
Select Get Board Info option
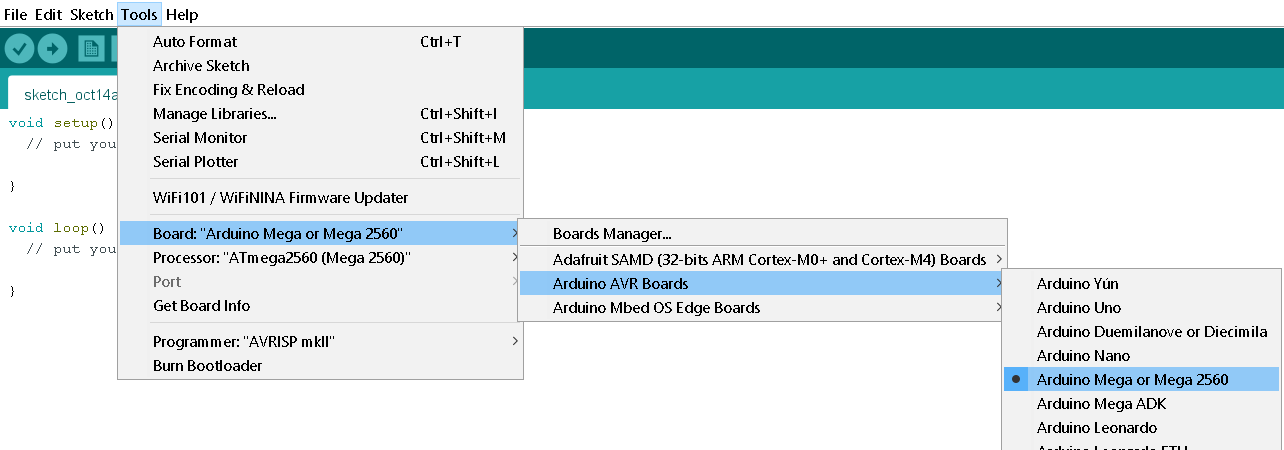(x=201, y=306)
